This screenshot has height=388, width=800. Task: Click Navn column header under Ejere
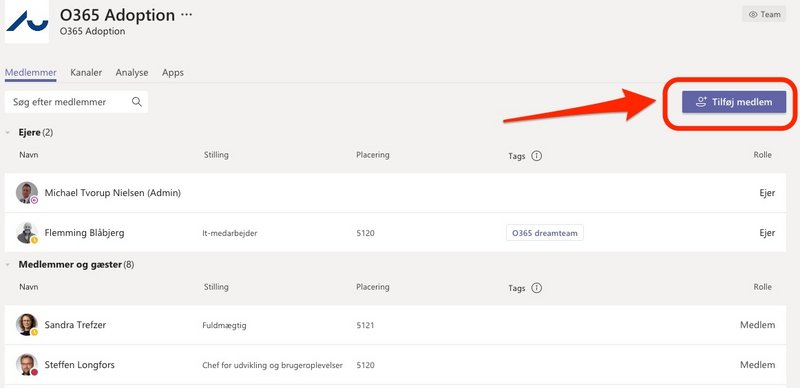click(x=29, y=155)
